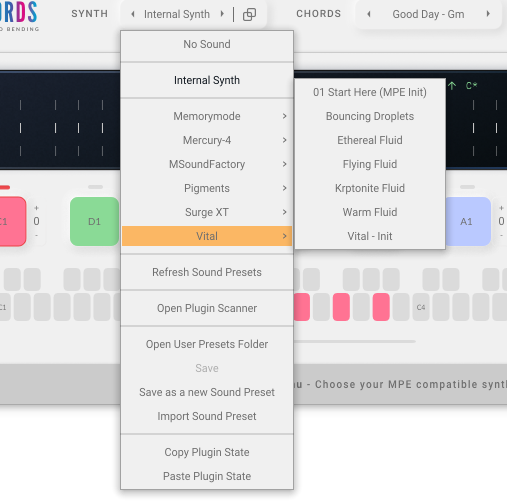Viewport: 507px width, 501px height.
Task: Go to previous chord preset arrow
Action: tap(369, 14)
